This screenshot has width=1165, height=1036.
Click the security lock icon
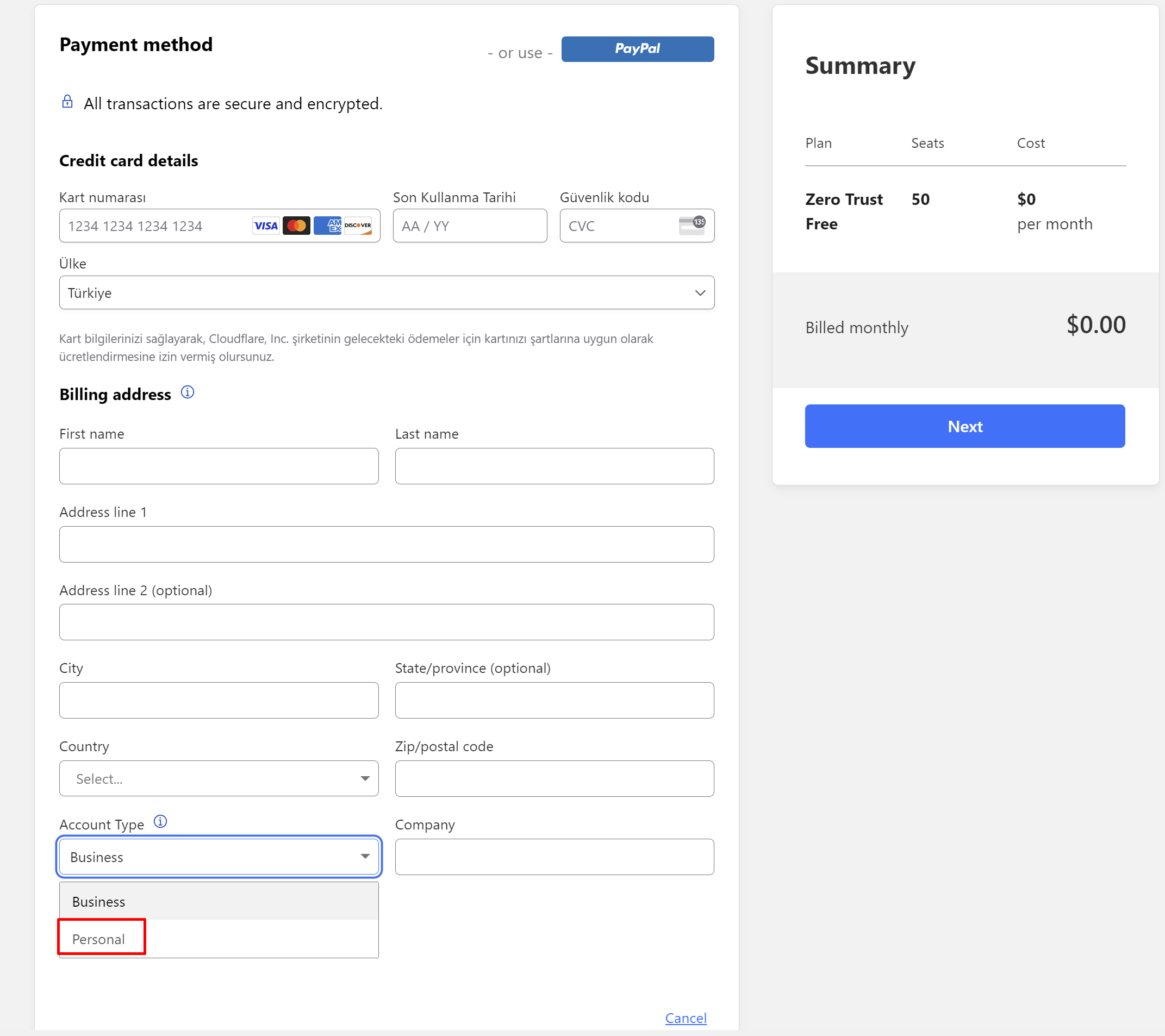point(67,102)
